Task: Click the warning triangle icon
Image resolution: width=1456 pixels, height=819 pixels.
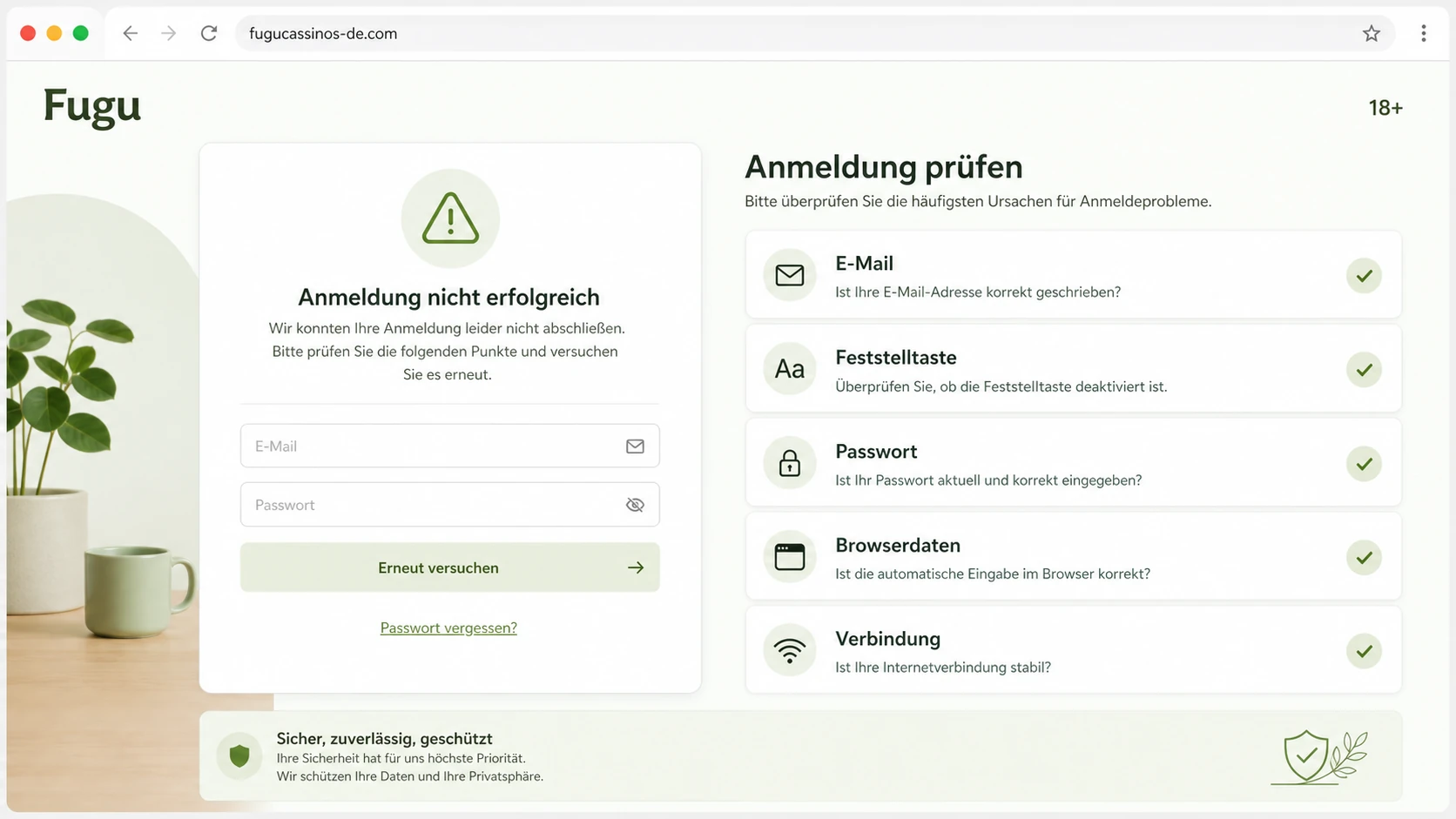Action: tap(450, 218)
